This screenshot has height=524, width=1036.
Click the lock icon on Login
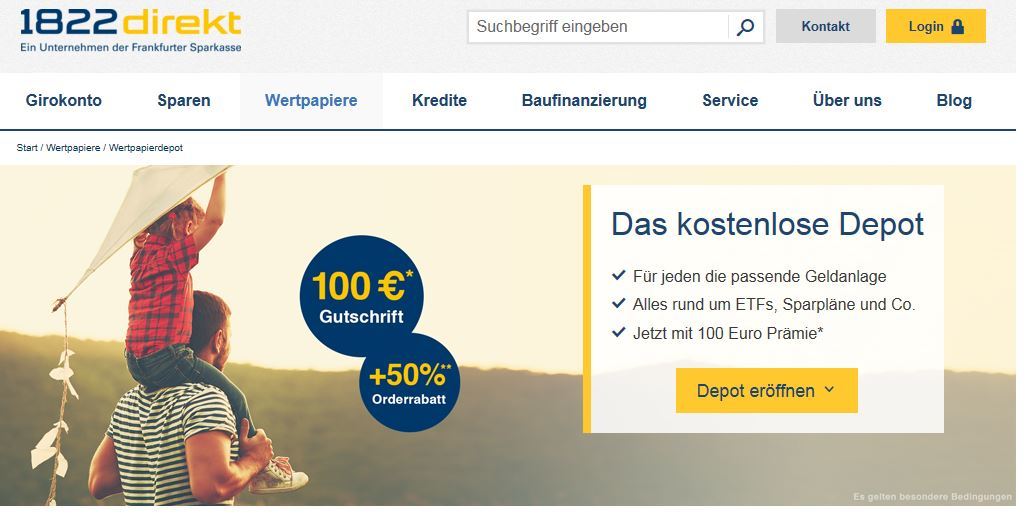(x=957, y=26)
